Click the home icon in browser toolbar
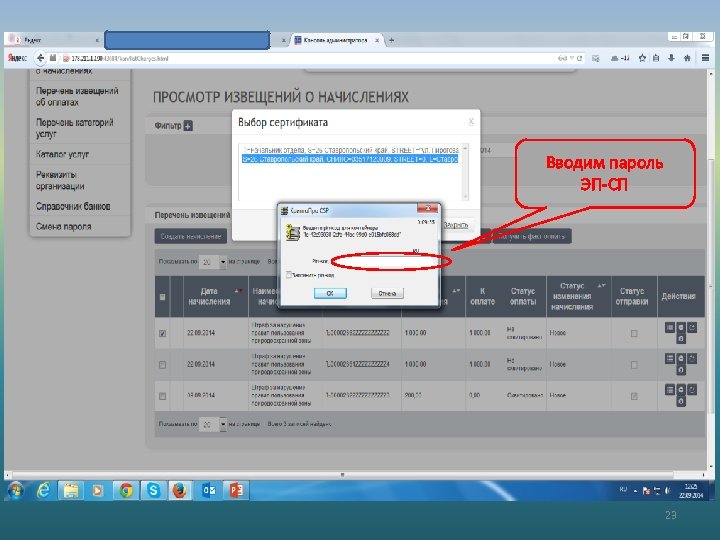 [x=687, y=58]
